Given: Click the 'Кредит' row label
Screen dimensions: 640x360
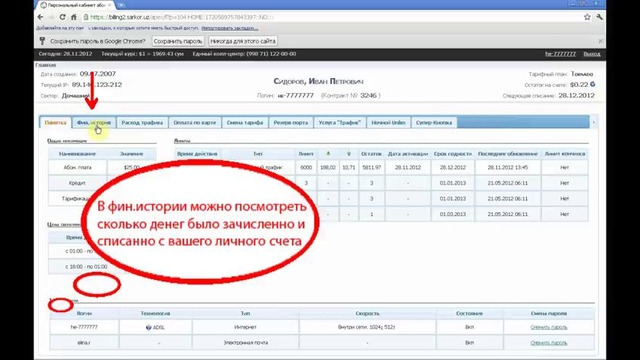Looking at the screenshot, I should (78, 183).
